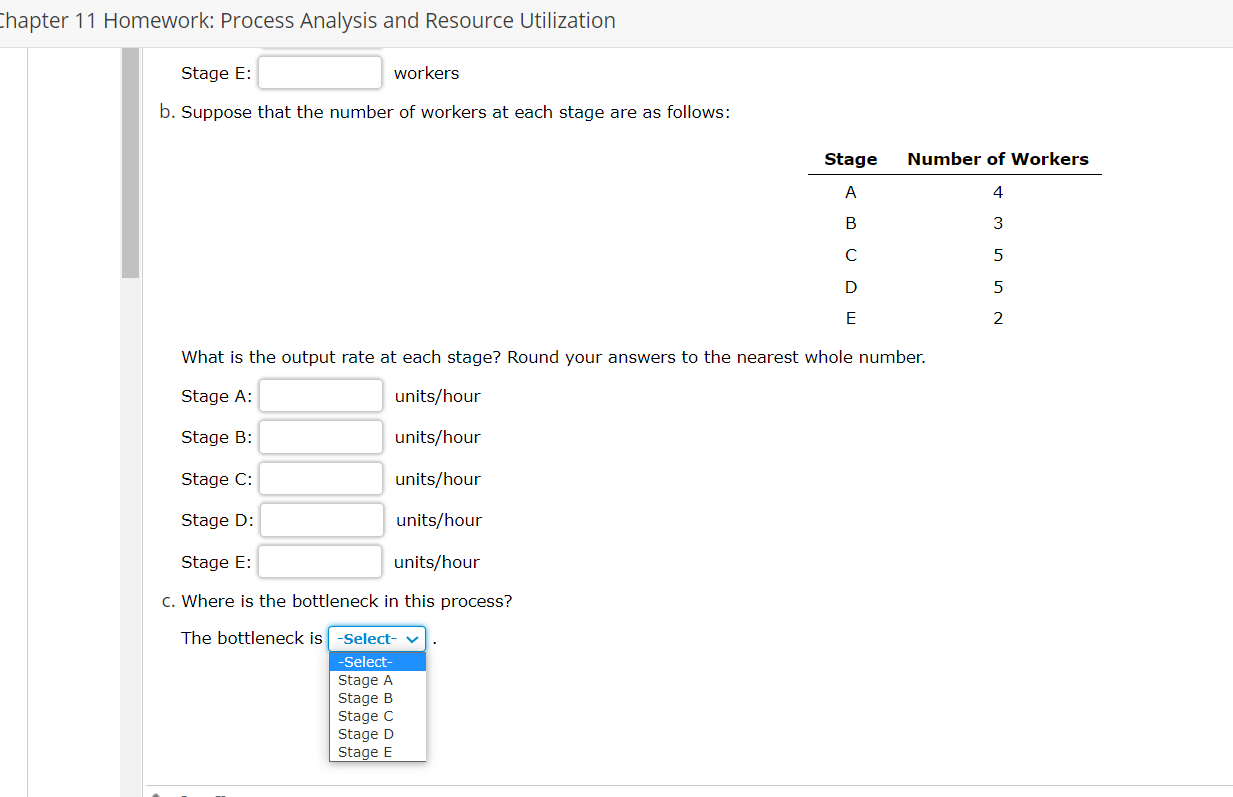Click the worker count 2 for Stage E
The height and width of the screenshot is (797, 1233).
pos(998,319)
